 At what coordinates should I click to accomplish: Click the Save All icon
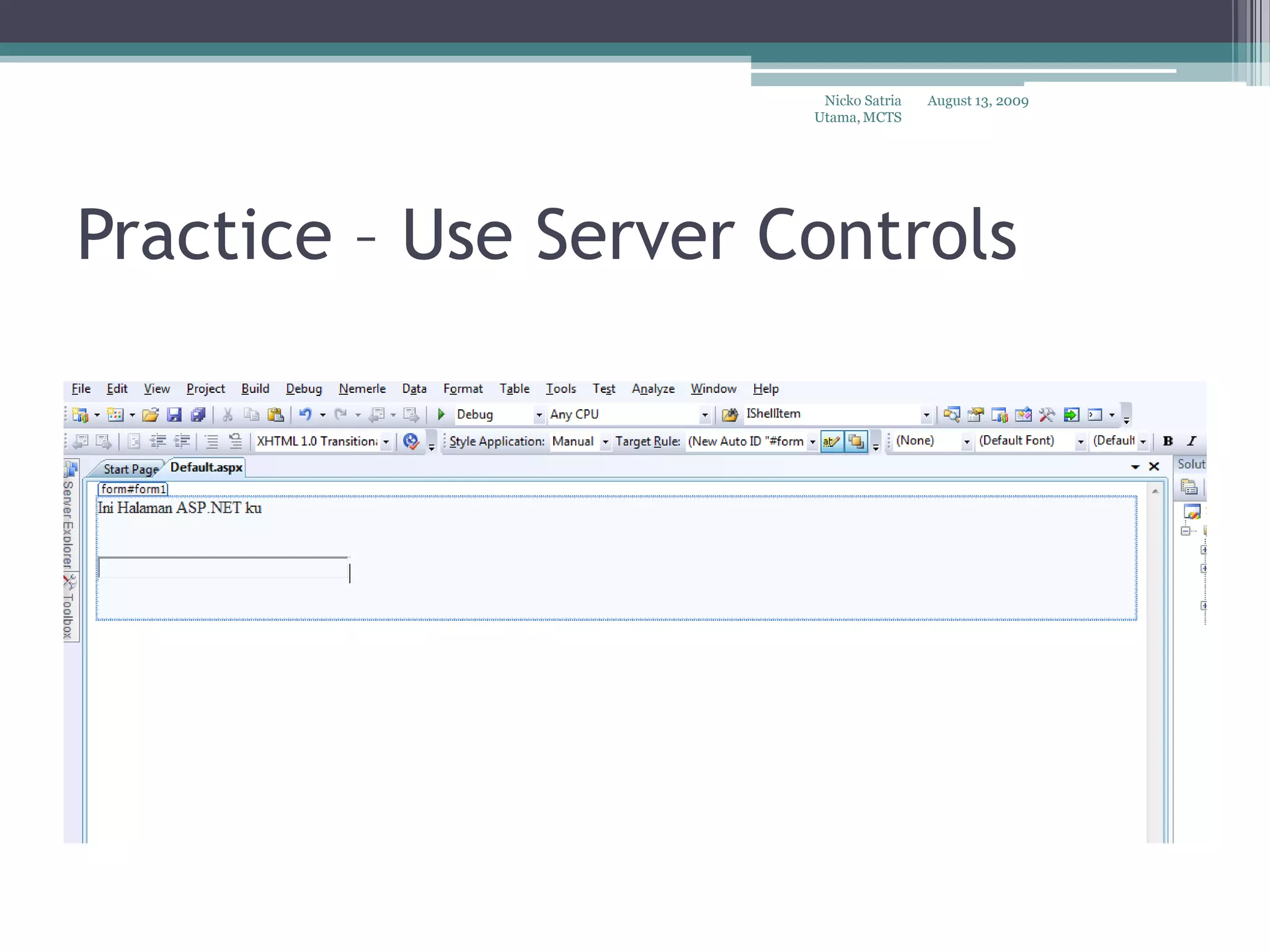198,415
